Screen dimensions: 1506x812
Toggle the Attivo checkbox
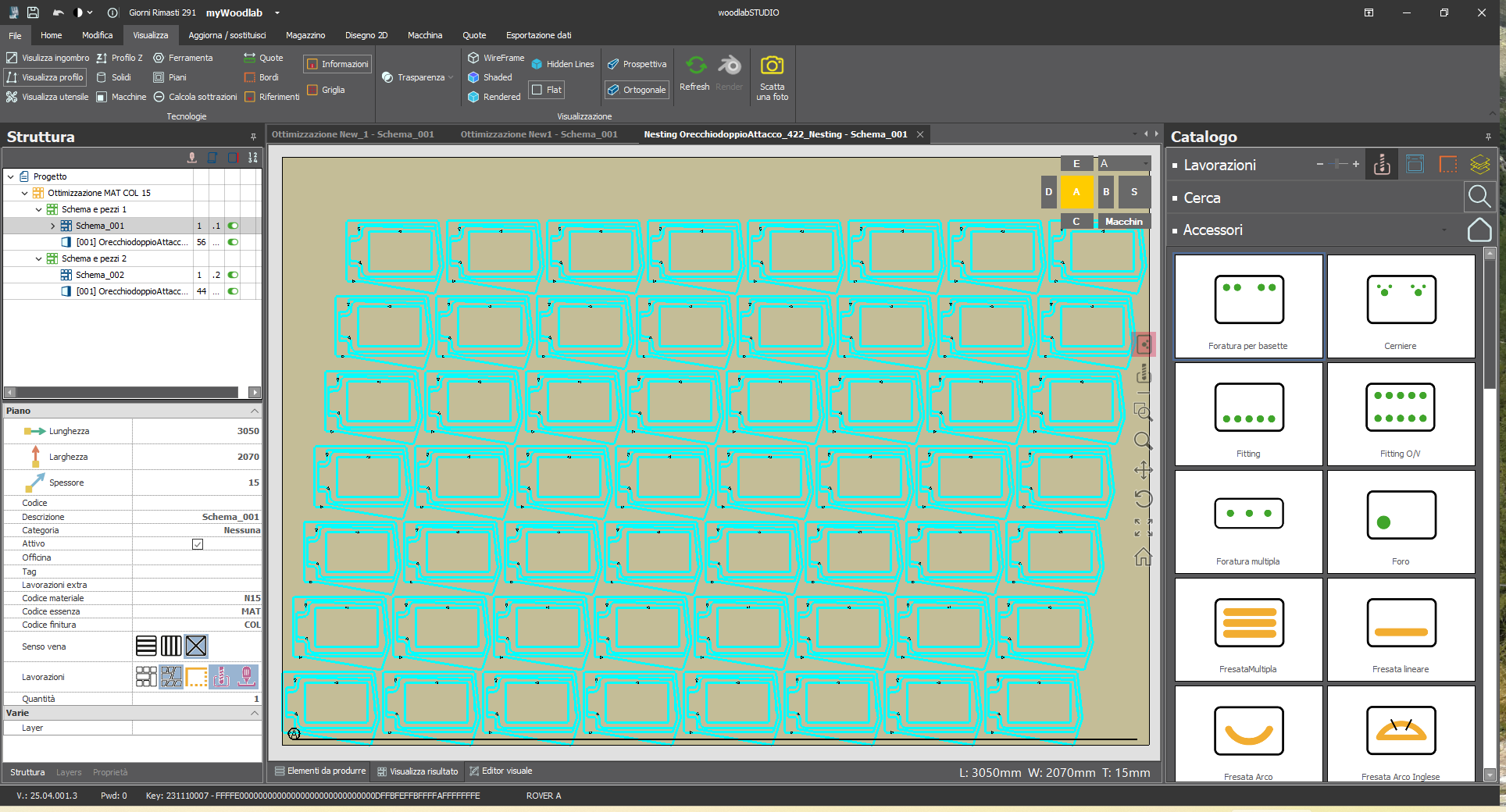pos(198,544)
